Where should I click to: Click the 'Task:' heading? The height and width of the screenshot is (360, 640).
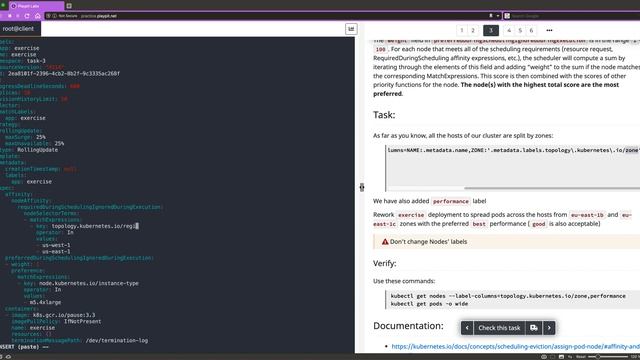pos(384,115)
